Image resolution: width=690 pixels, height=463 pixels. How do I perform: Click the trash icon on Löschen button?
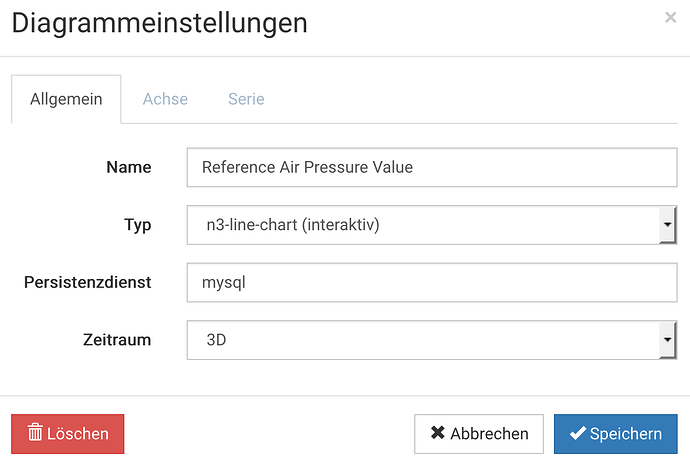(x=35, y=434)
